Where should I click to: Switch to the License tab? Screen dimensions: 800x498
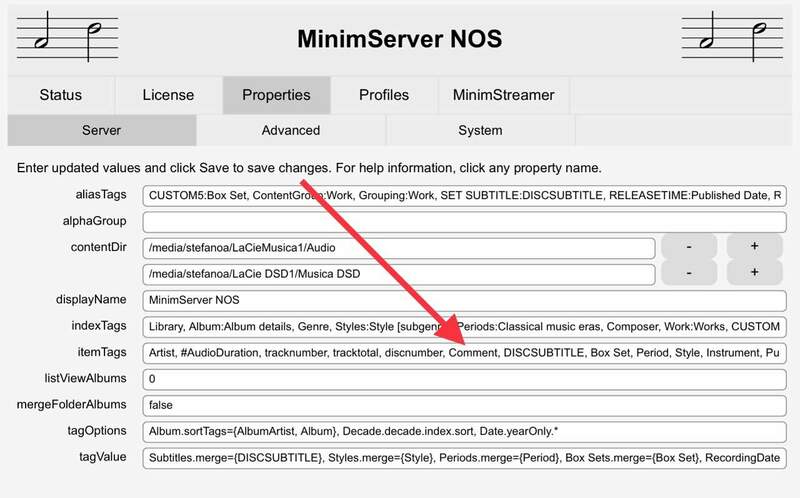168,95
